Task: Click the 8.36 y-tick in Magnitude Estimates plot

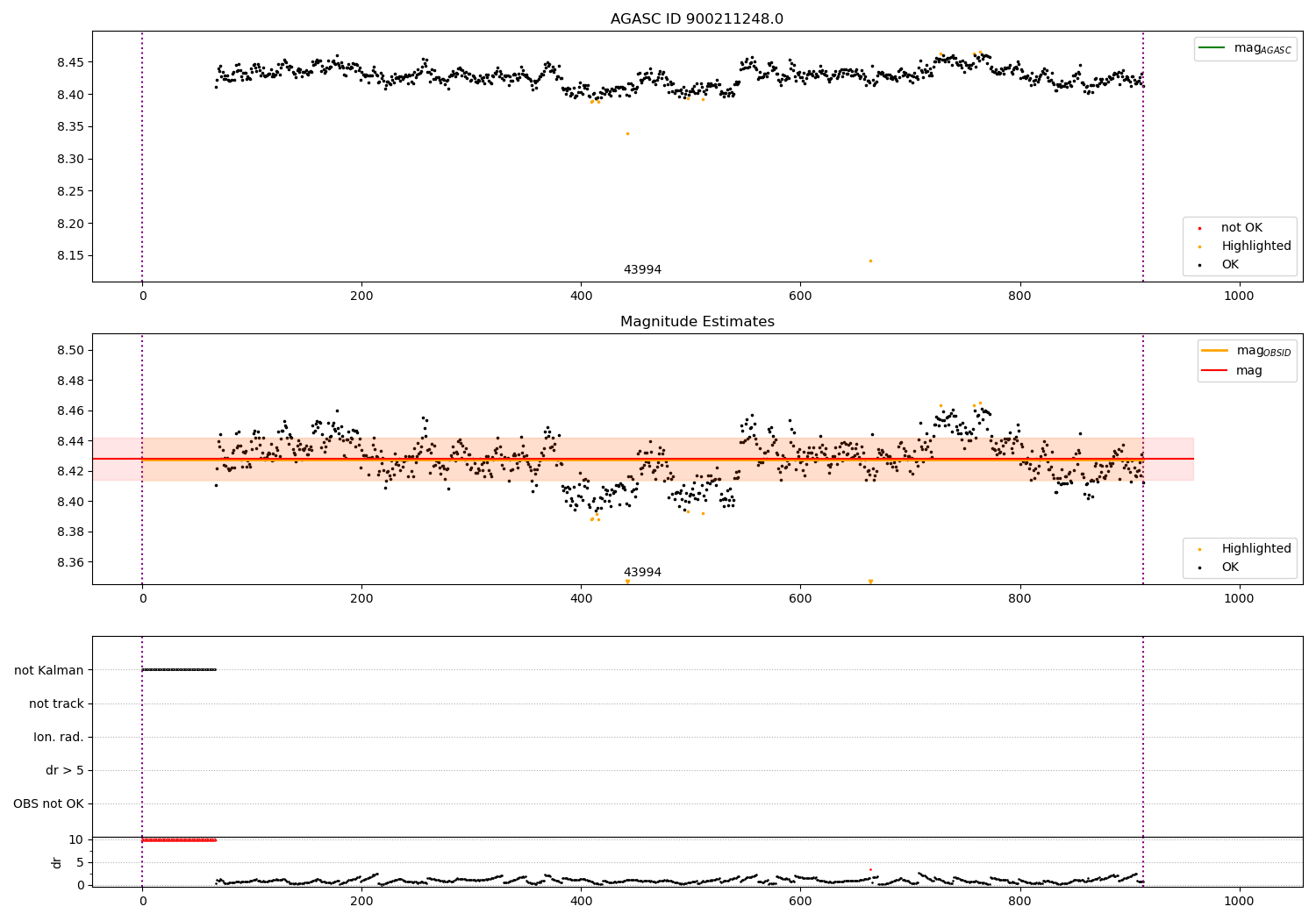Action: [70, 562]
